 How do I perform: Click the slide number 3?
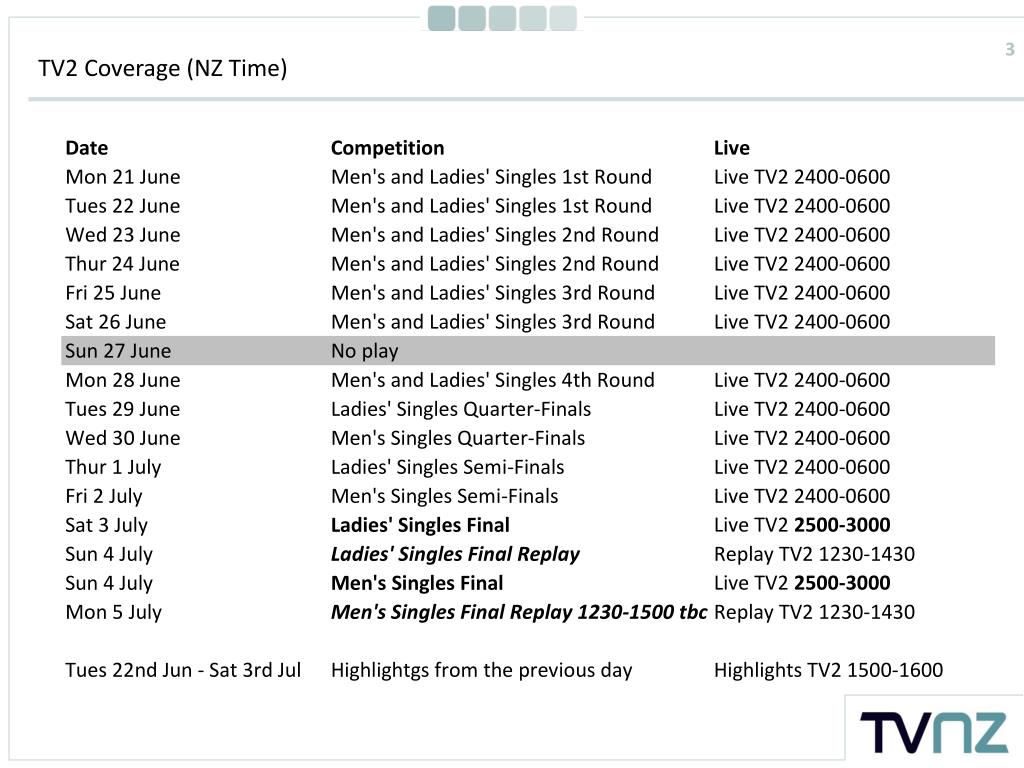coord(1010,50)
